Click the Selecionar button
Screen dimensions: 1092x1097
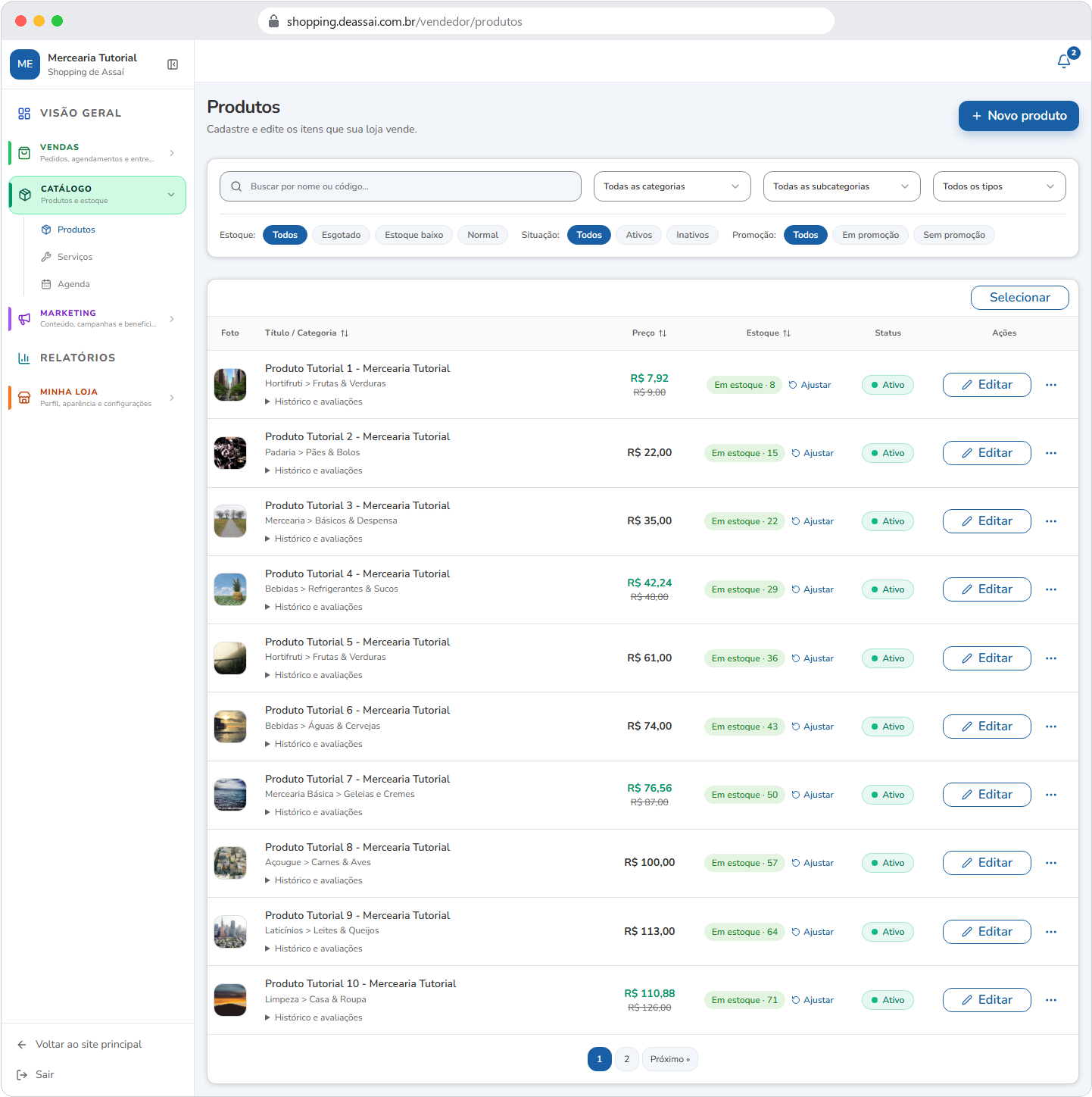pos(1019,298)
